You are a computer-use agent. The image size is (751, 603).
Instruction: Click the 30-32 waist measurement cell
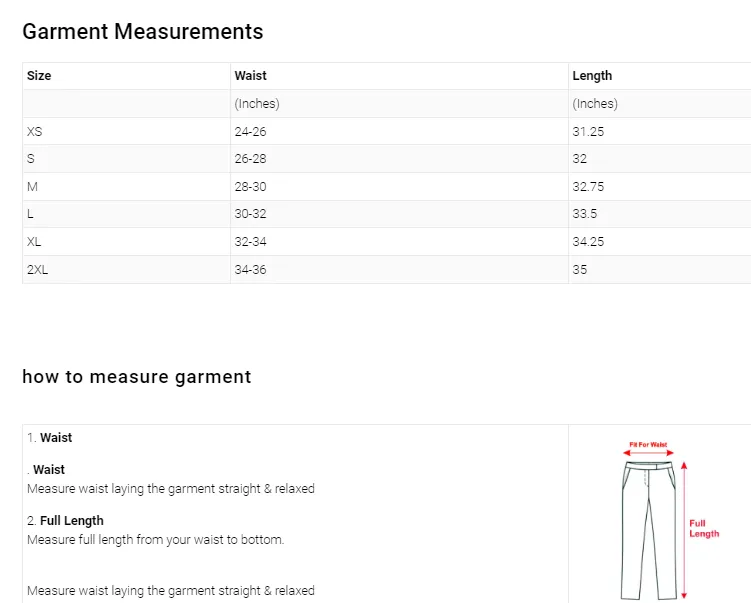point(250,214)
